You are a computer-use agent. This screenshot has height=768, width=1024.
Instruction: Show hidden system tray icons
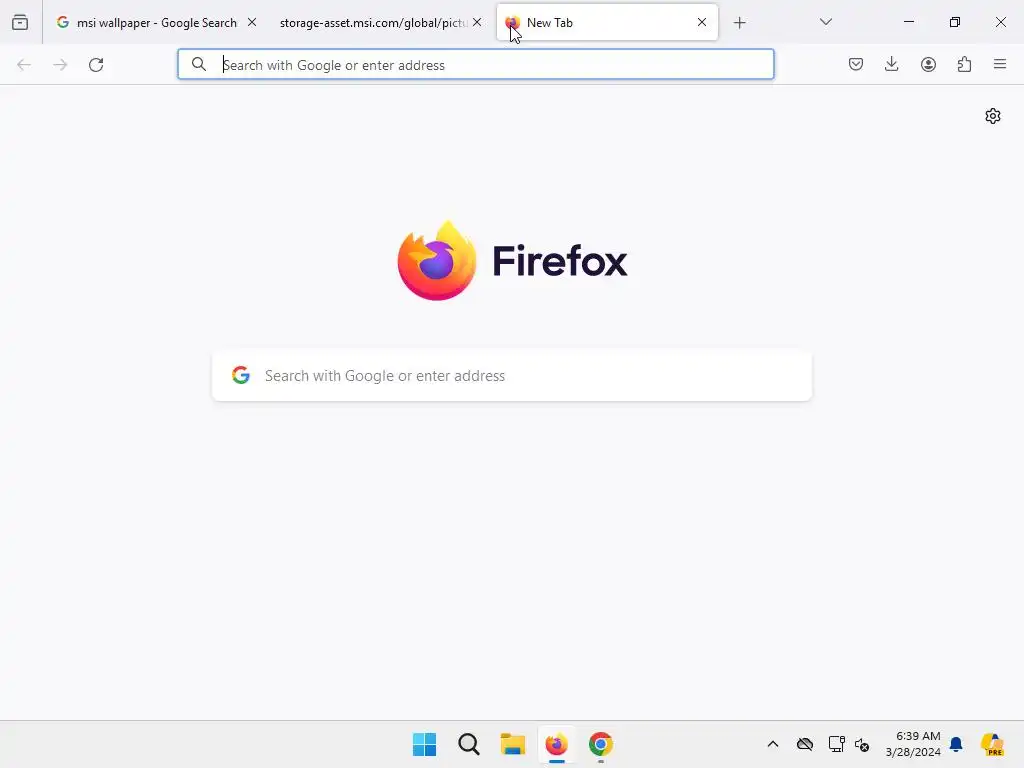click(x=773, y=744)
